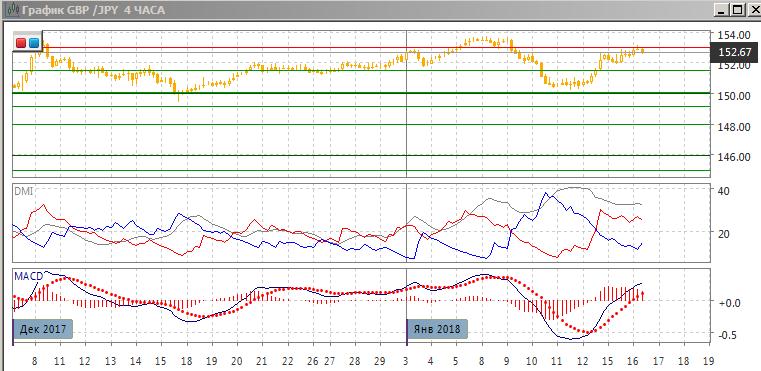Select the Янв 2018 month marker
Screen dimensions: 761x371
[437, 329]
